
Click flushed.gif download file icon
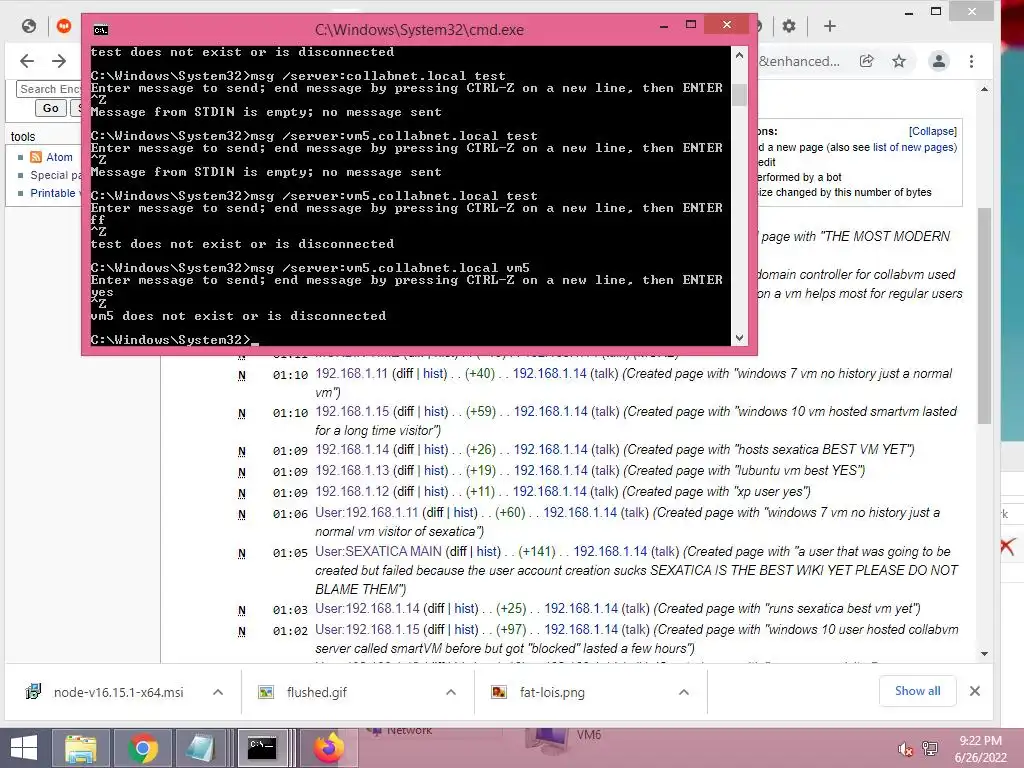pyautogui.click(x=266, y=692)
